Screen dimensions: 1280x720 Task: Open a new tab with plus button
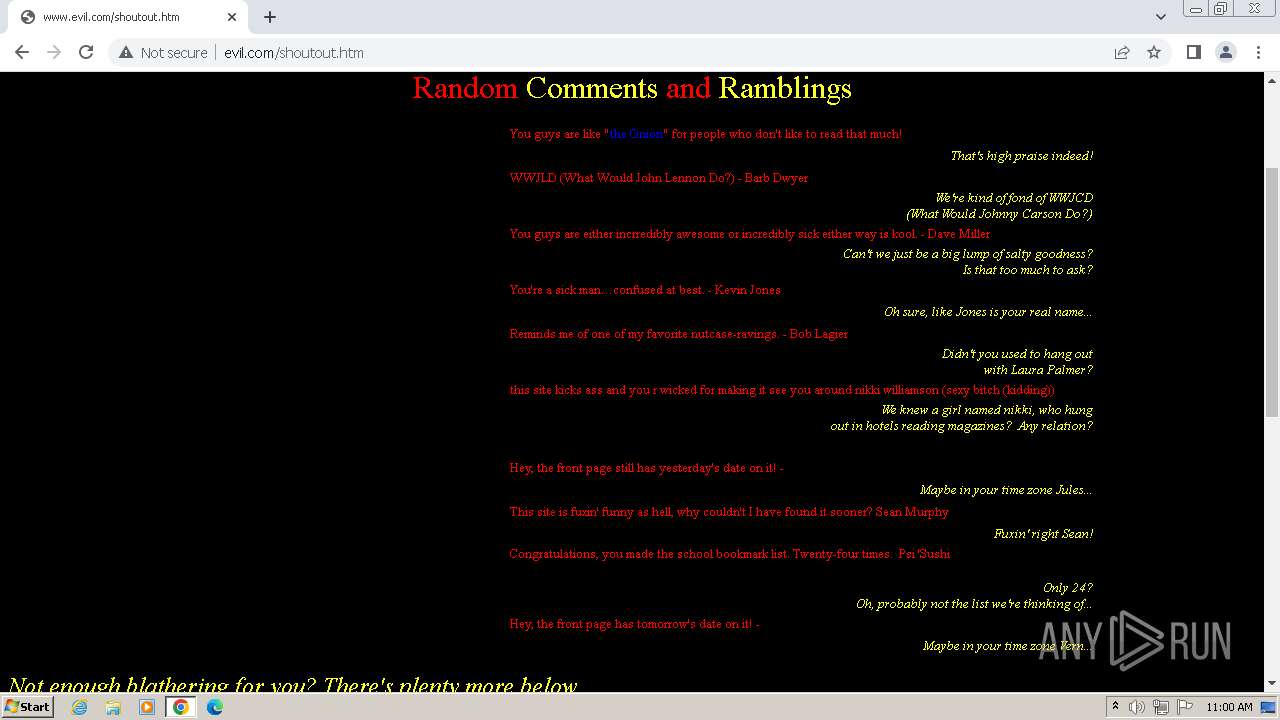270,17
